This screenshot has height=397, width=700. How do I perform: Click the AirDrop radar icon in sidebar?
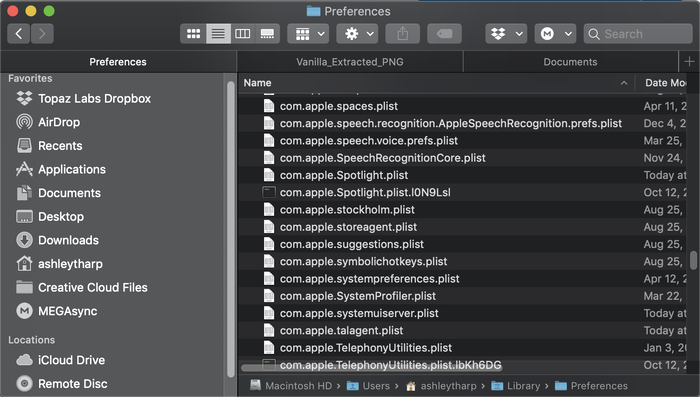[x=24, y=122]
